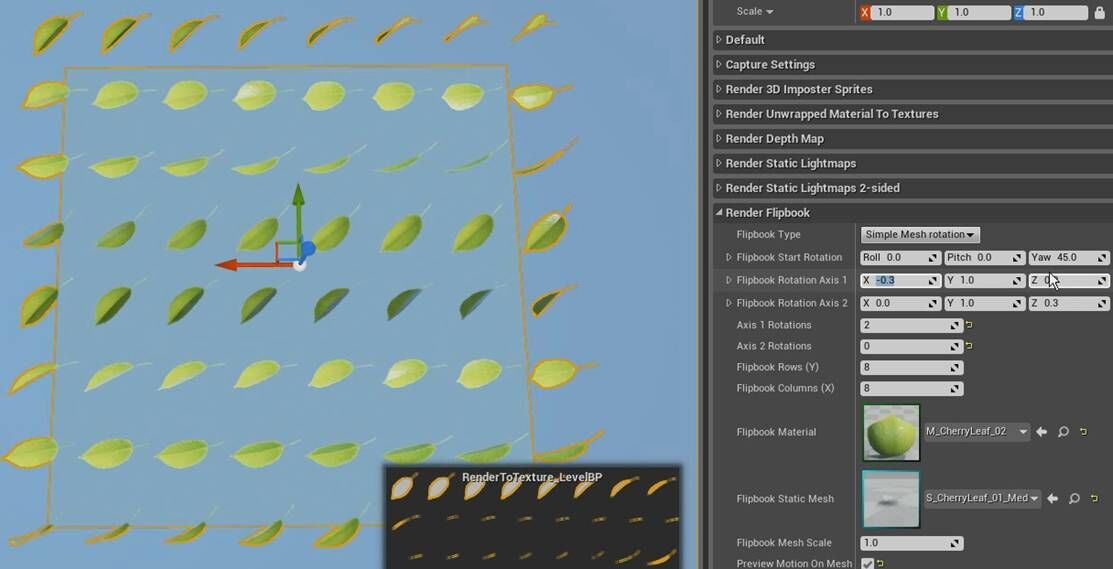Click the Start Rotation Roll field
The image size is (1113, 569).
pos(901,258)
